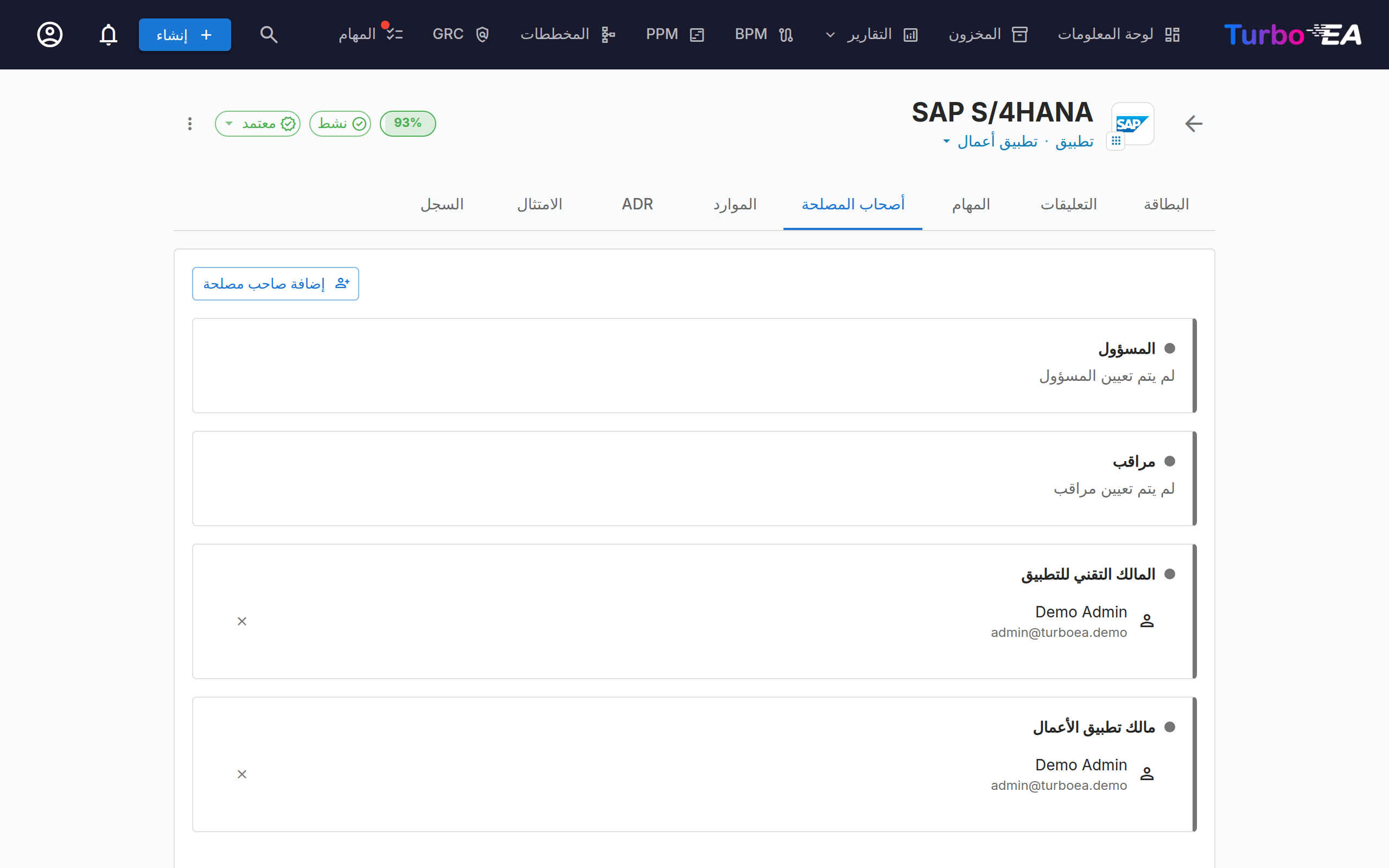This screenshot has width=1389, height=868.
Task: Click person icon in مالك تطبيق الأعمال card
Action: tap(1147, 775)
